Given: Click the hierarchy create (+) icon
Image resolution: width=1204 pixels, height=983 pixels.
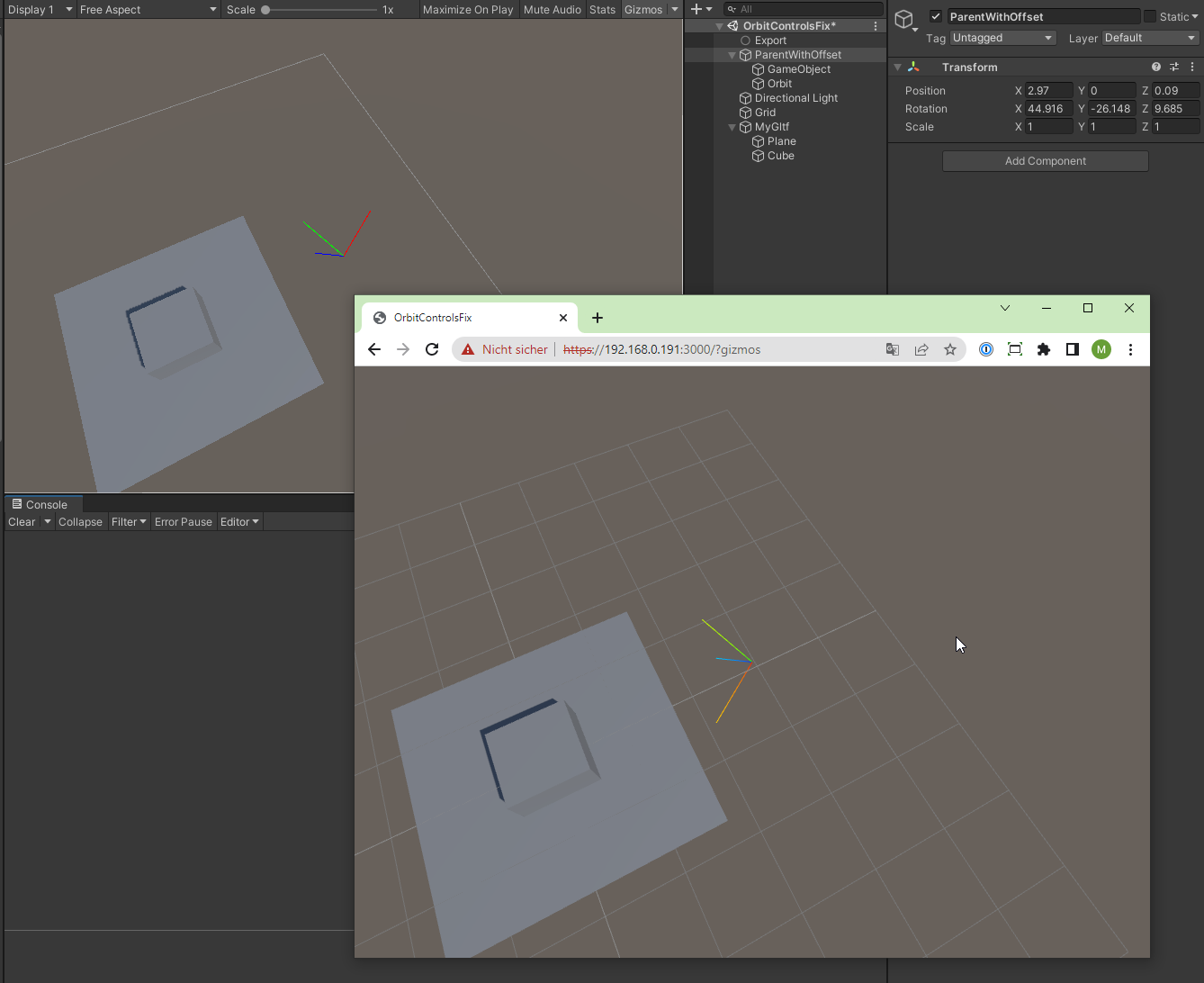Looking at the screenshot, I should tap(695, 9).
